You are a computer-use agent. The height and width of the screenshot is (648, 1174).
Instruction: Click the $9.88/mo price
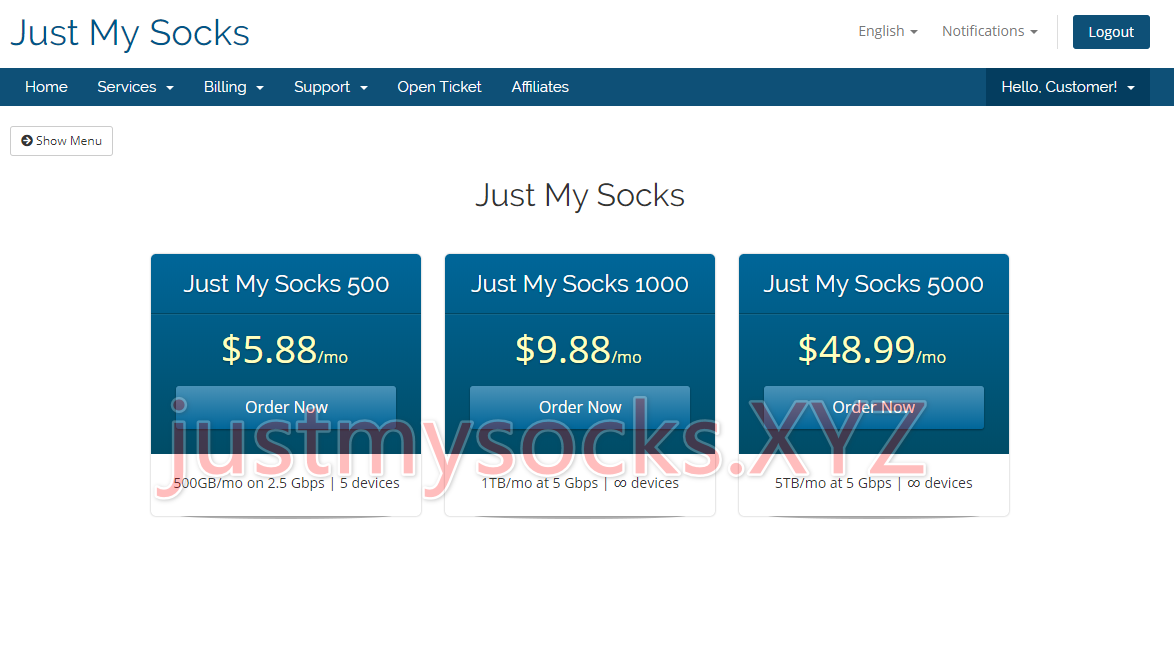[579, 350]
